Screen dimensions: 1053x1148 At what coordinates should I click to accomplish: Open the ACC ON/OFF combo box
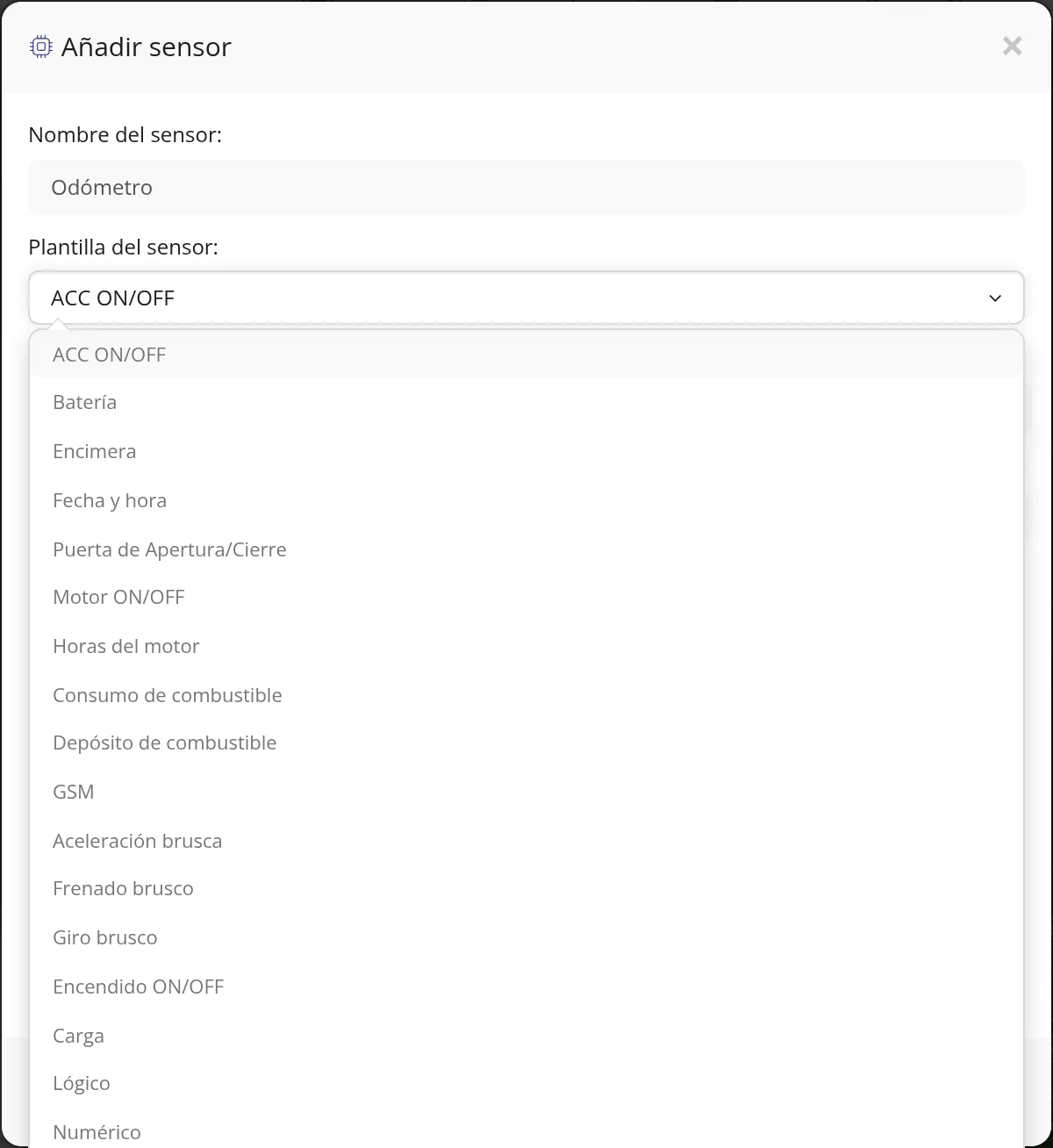526,298
